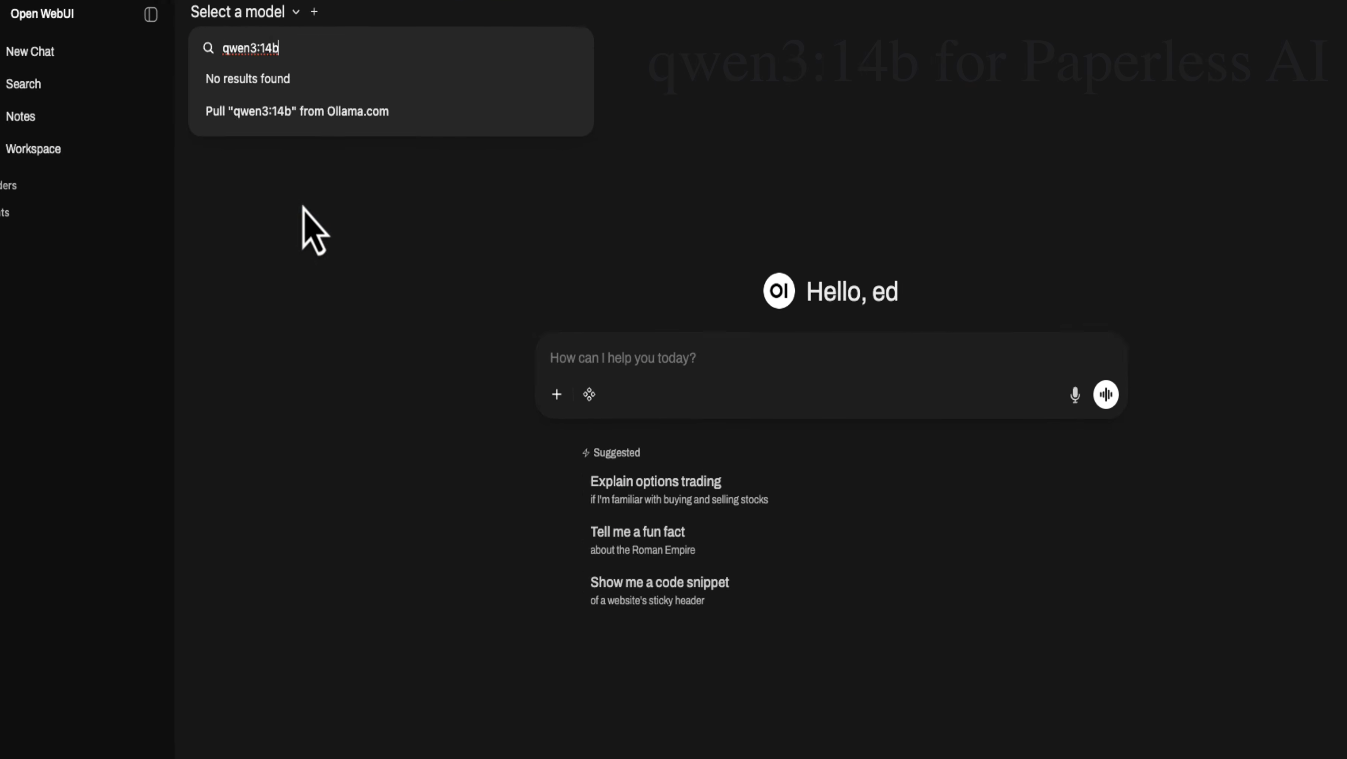Pull "qwen3:14b" from Ollama.com
Screen dimensions: 1347x759
point(297,112)
